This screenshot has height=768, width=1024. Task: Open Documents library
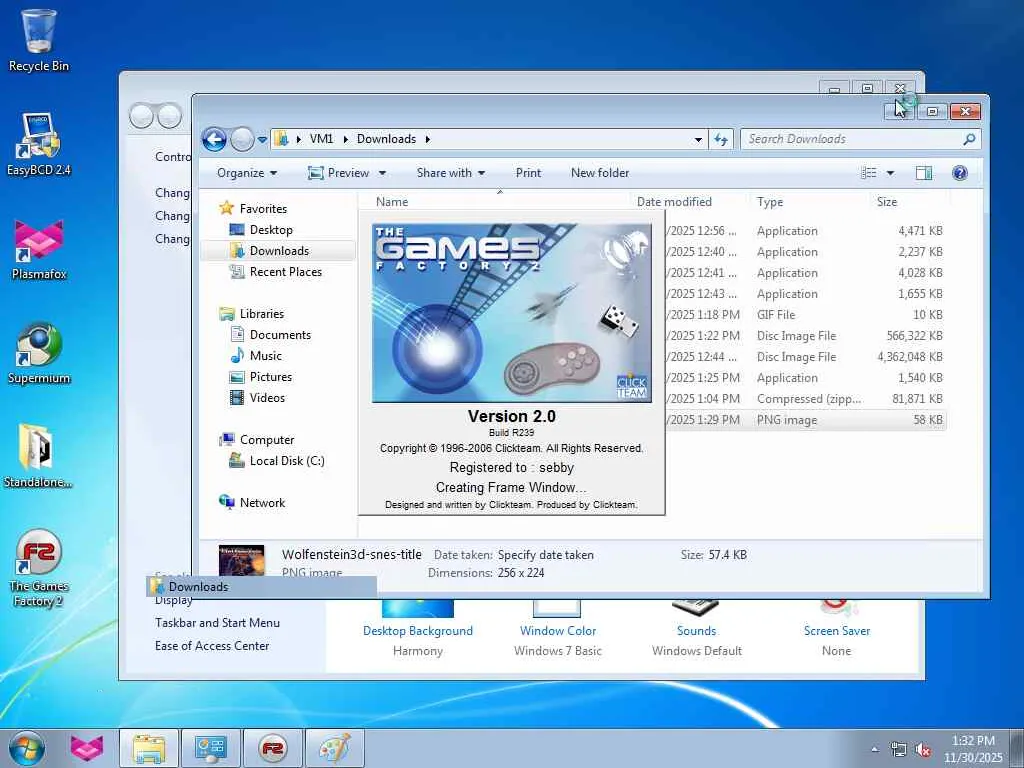click(x=280, y=334)
